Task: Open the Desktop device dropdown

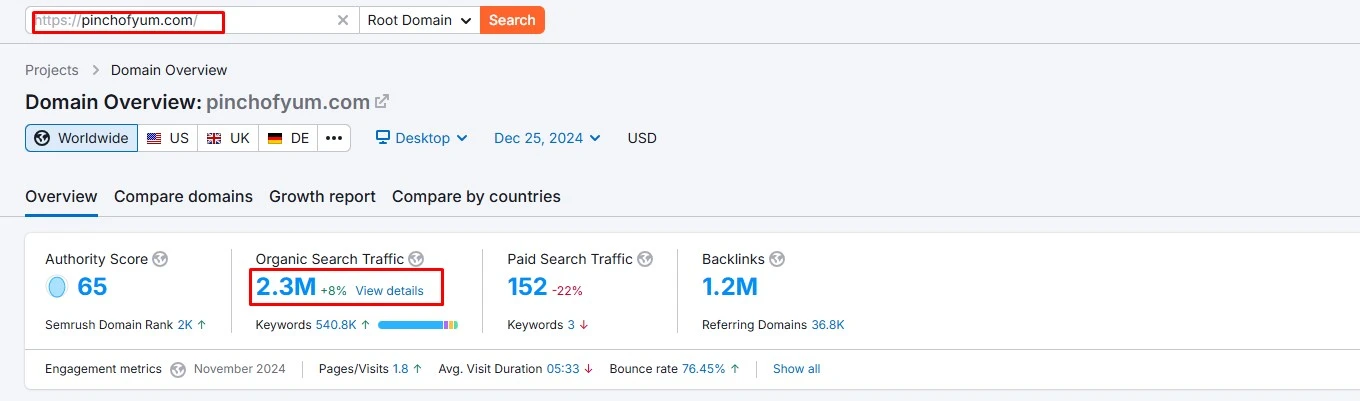Action: tap(422, 138)
